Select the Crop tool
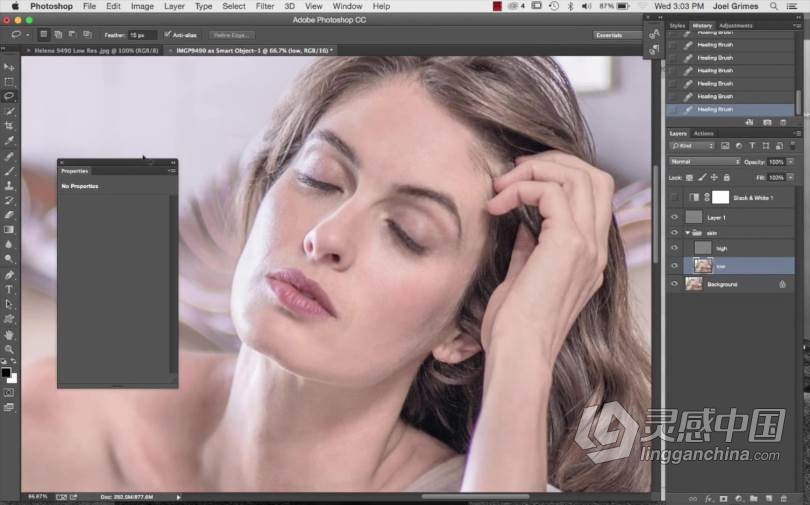This screenshot has height=505, width=810. (x=9, y=125)
